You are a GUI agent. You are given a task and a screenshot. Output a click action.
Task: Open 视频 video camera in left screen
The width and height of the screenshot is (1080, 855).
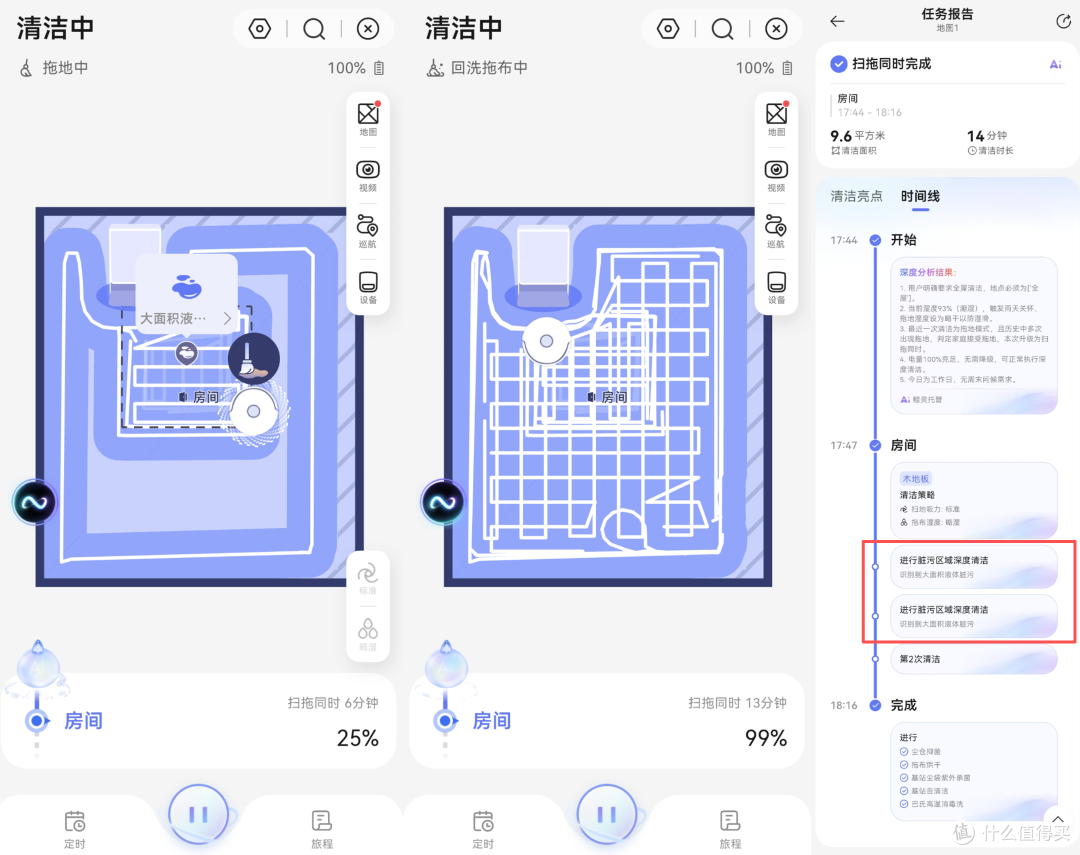click(368, 175)
